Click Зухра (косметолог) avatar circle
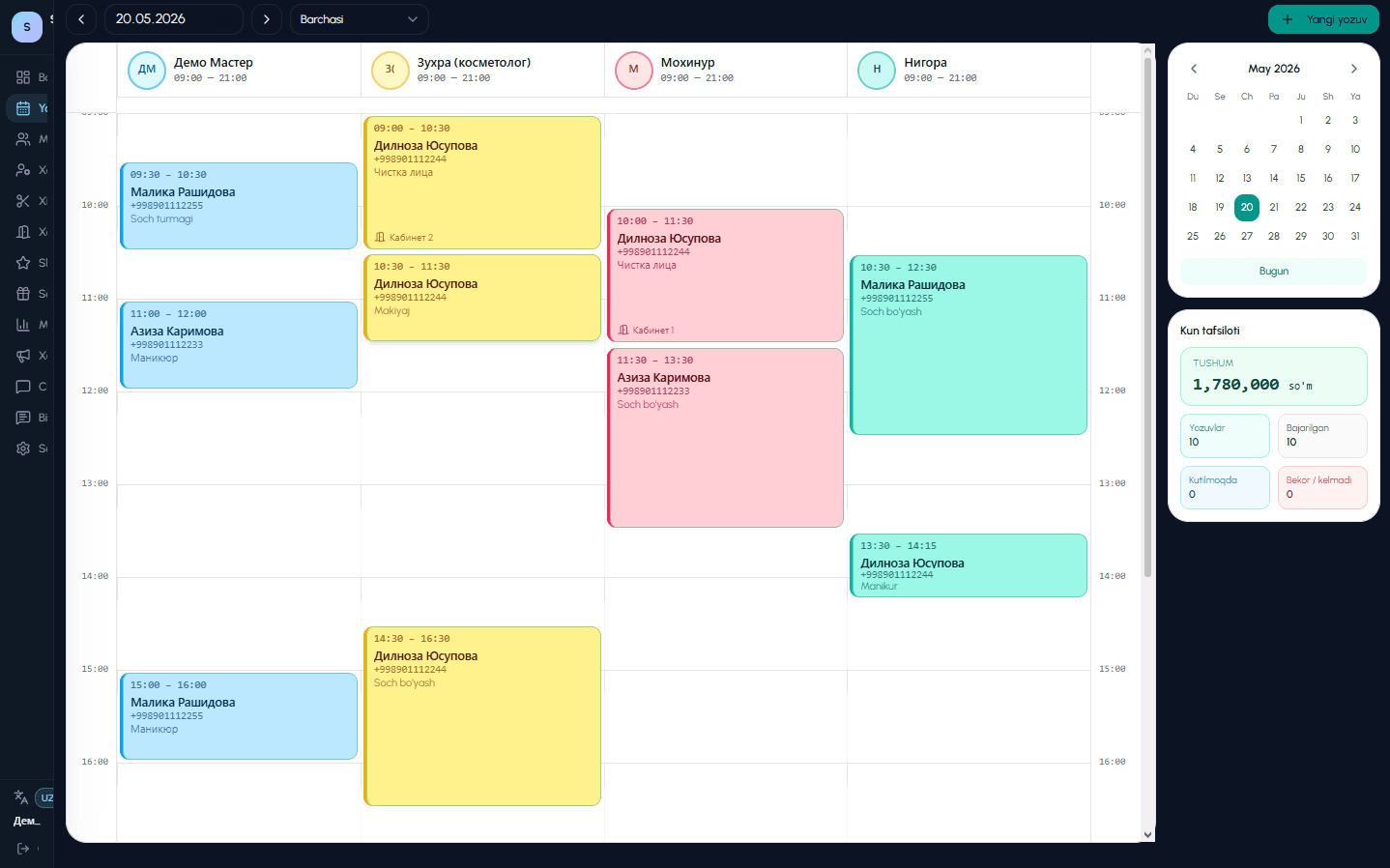This screenshot has width=1390, height=868. pos(391,70)
